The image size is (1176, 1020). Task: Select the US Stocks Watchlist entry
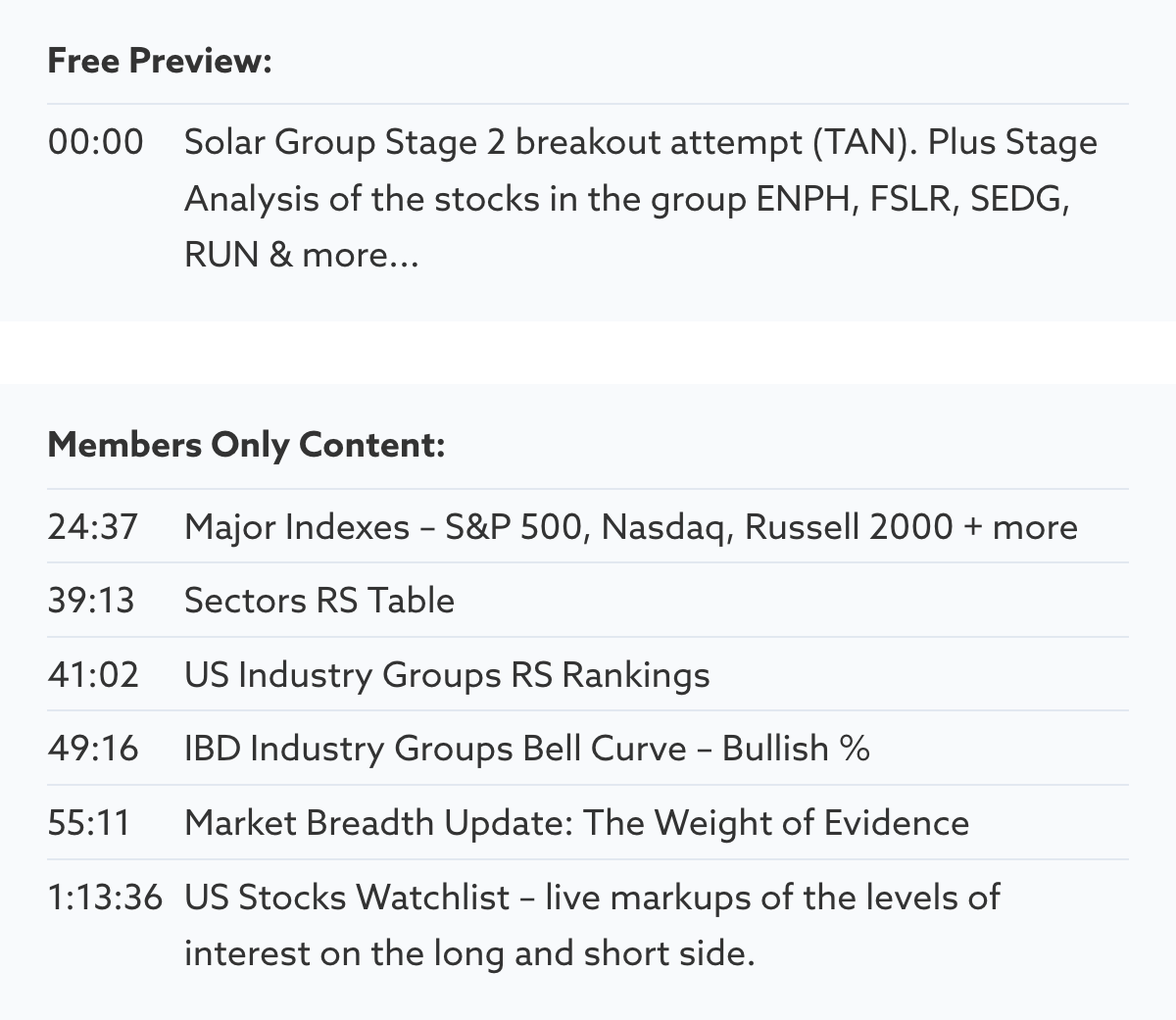pos(592,898)
